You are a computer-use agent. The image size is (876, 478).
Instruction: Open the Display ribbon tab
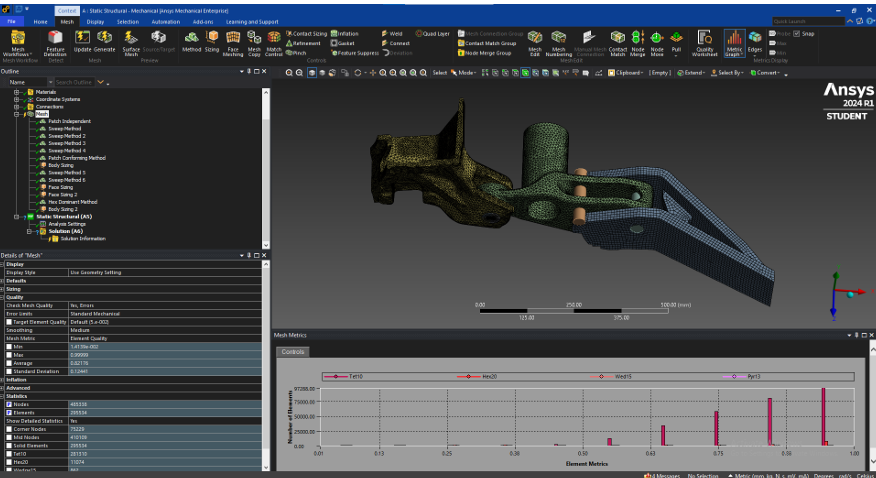point(95,20)
